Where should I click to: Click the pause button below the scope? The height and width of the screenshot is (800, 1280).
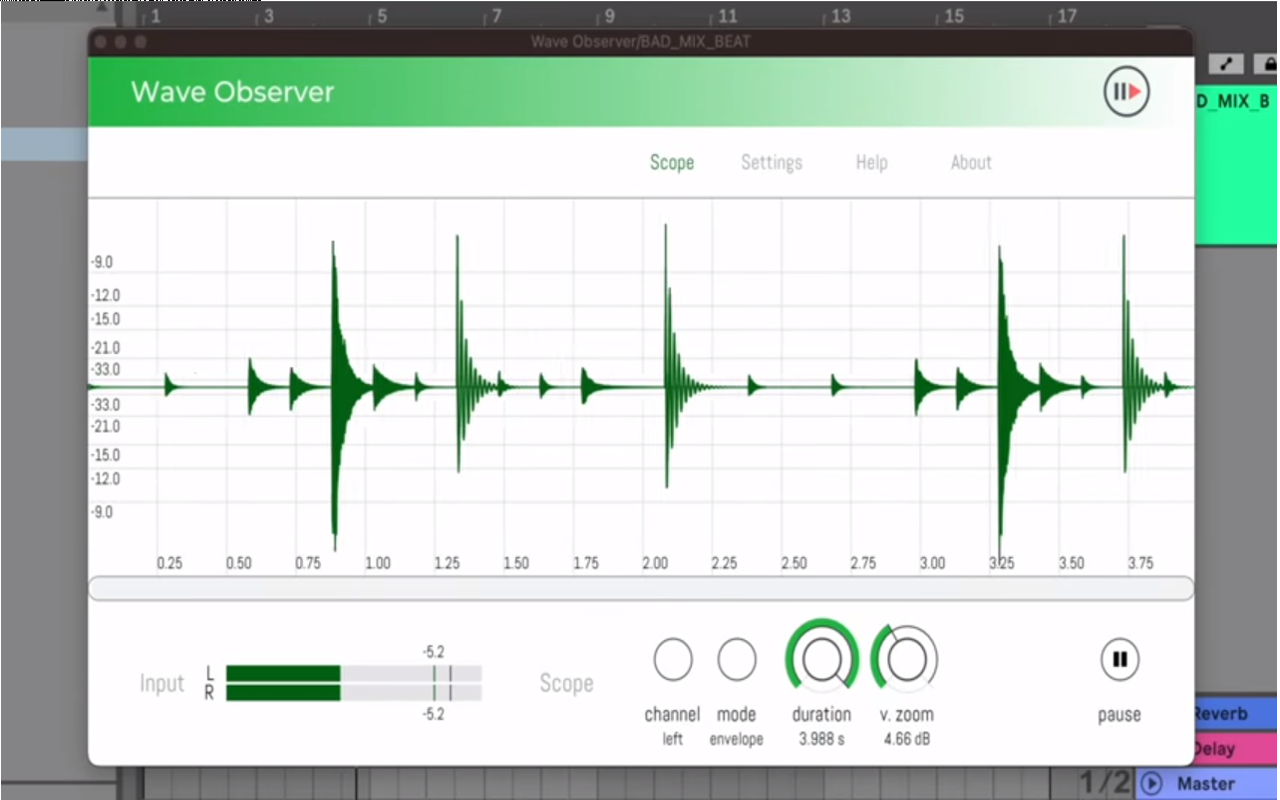click(x=1120, y=659)
